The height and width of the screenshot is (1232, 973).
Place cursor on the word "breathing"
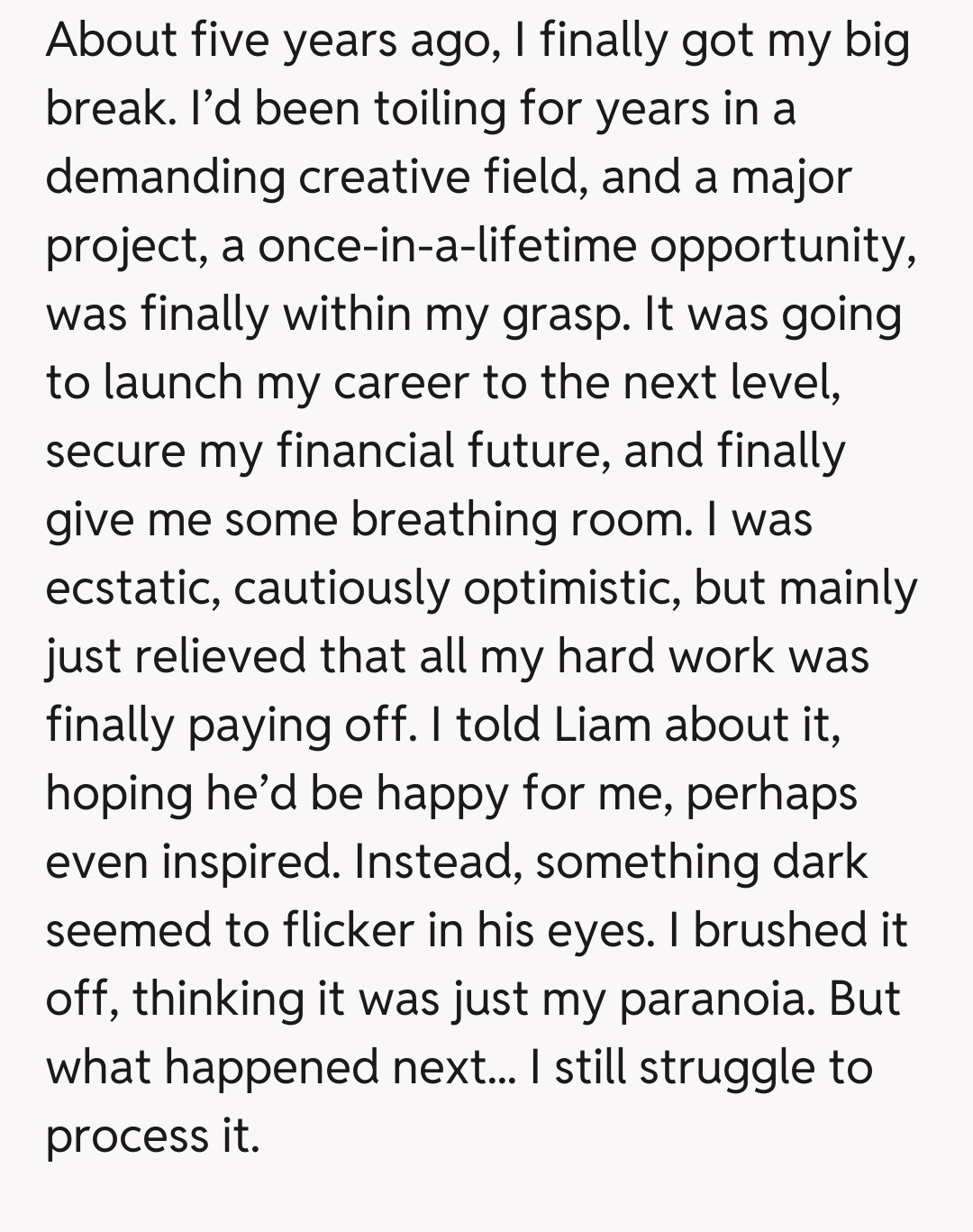click(x=454, y=520)
